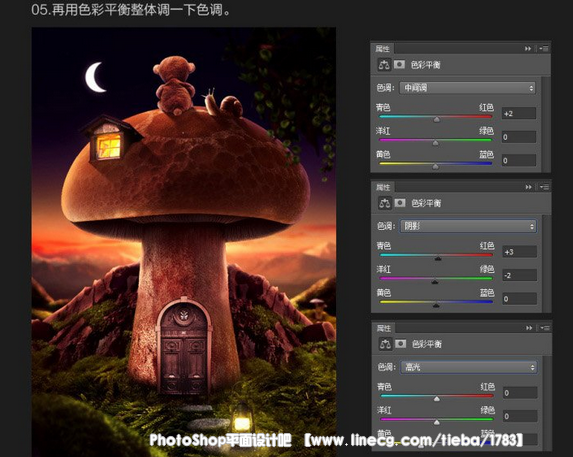573x457 pixels.
Task: Click the 黄色 label in the 中间调 panel
Action: (x=383, y=155)
